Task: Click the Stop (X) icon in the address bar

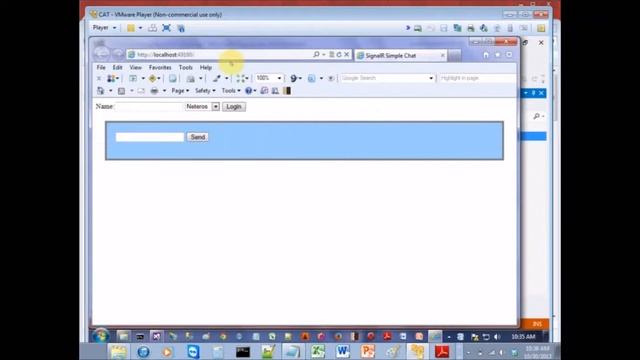Action: point(347,54)
